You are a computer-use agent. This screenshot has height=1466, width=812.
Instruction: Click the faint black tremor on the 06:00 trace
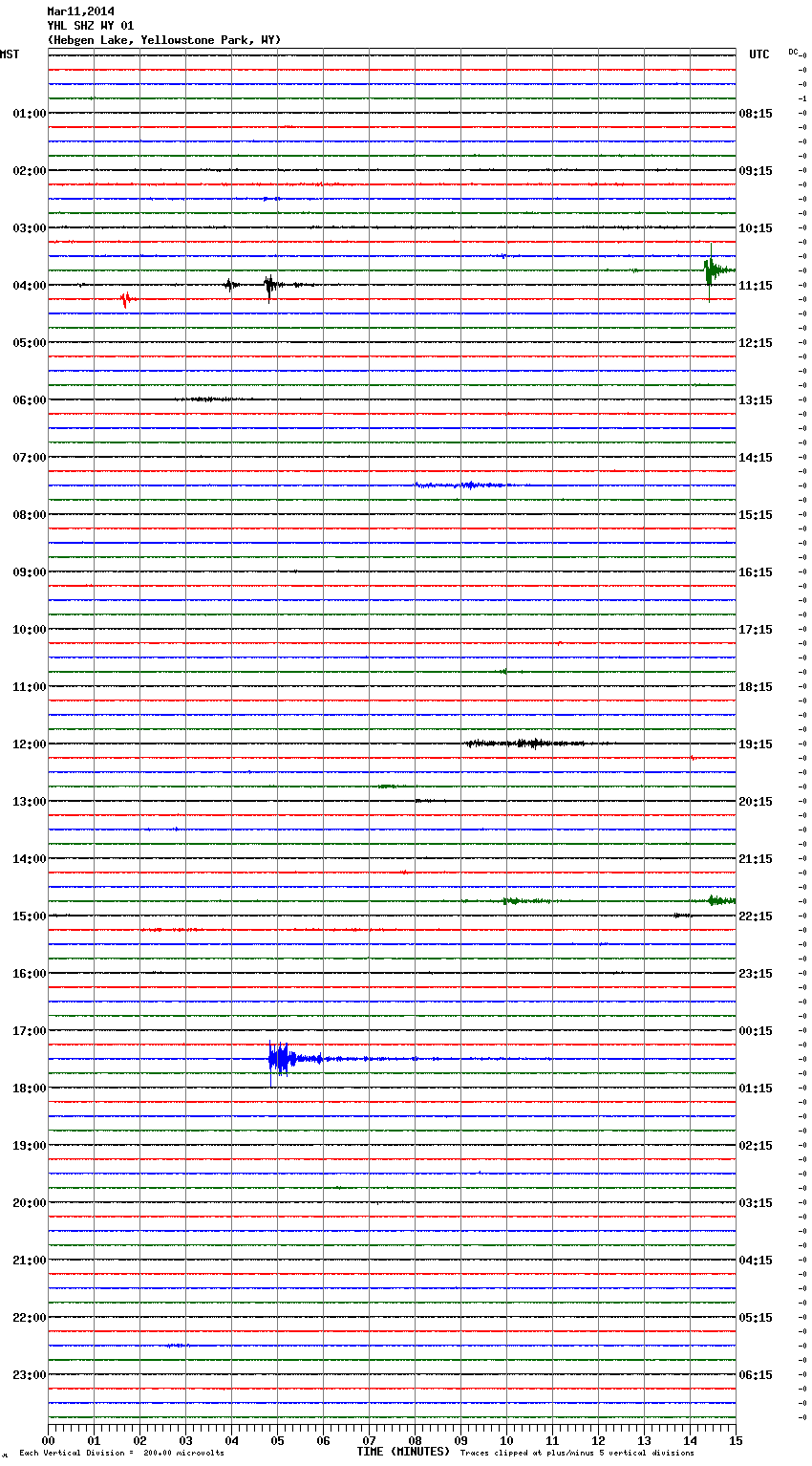(215, 399)
